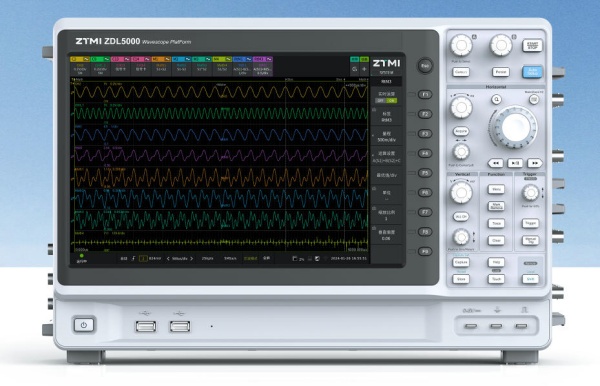Tap the F9 softkey
The image size is (600, 386).
pyautogui.click(x=425, y=251)
